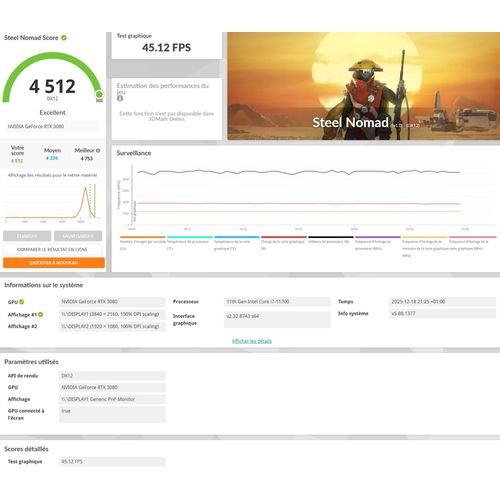Viewport: 500px width, 500px height.
Task: Click the green checkmark beside GPU label
Action: 22,302
